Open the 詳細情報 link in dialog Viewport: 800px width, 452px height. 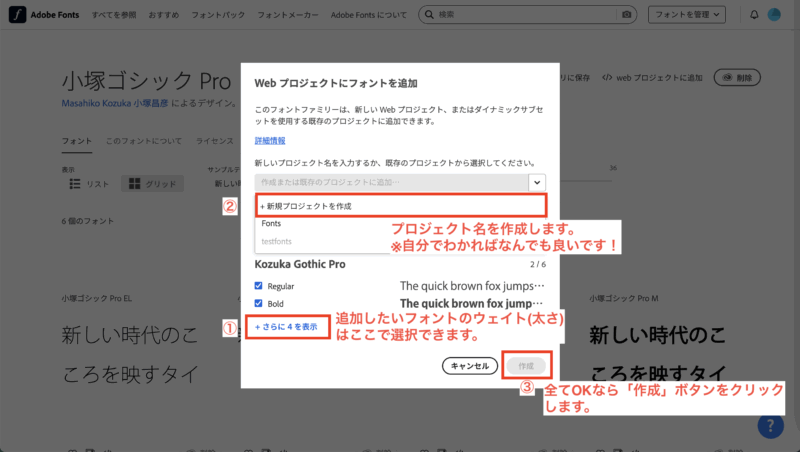click(x=270, y=140)
